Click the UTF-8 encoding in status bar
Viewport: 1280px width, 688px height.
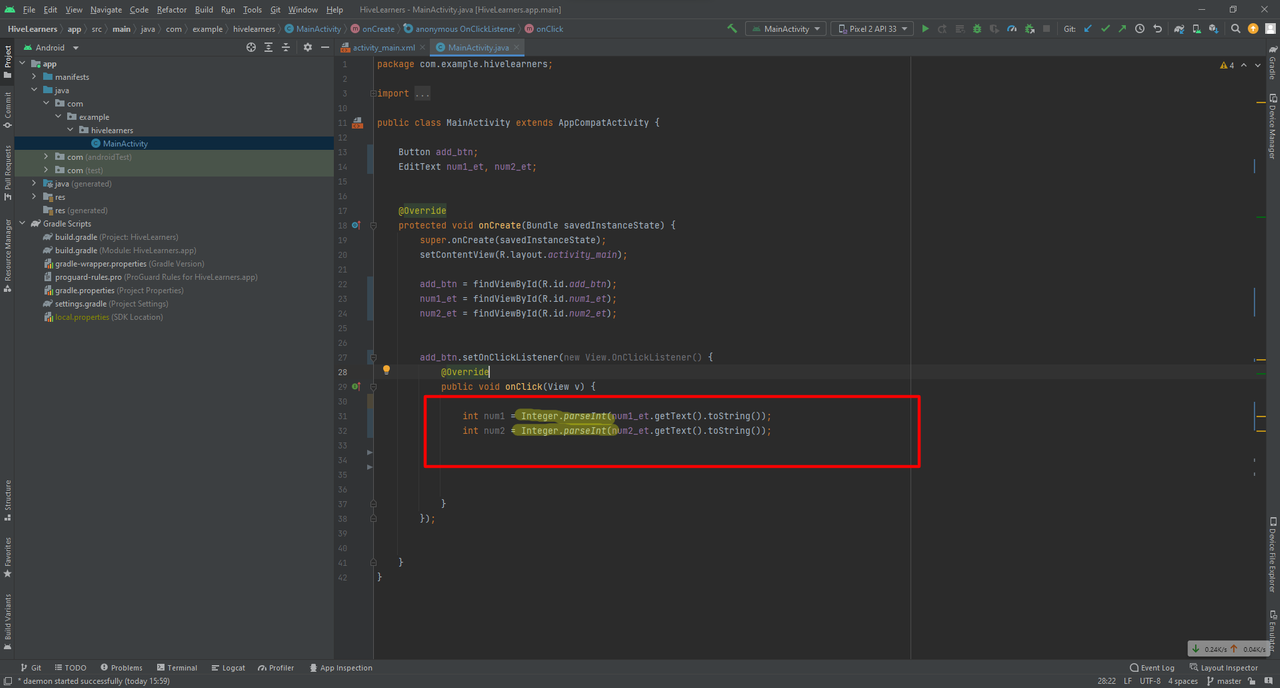coord(1151,681)
